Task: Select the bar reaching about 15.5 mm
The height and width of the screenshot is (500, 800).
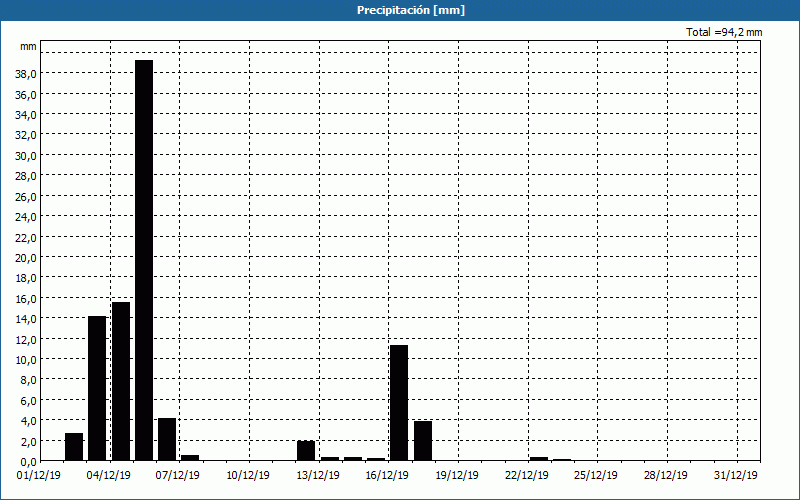Action: [x=121, y=382]
